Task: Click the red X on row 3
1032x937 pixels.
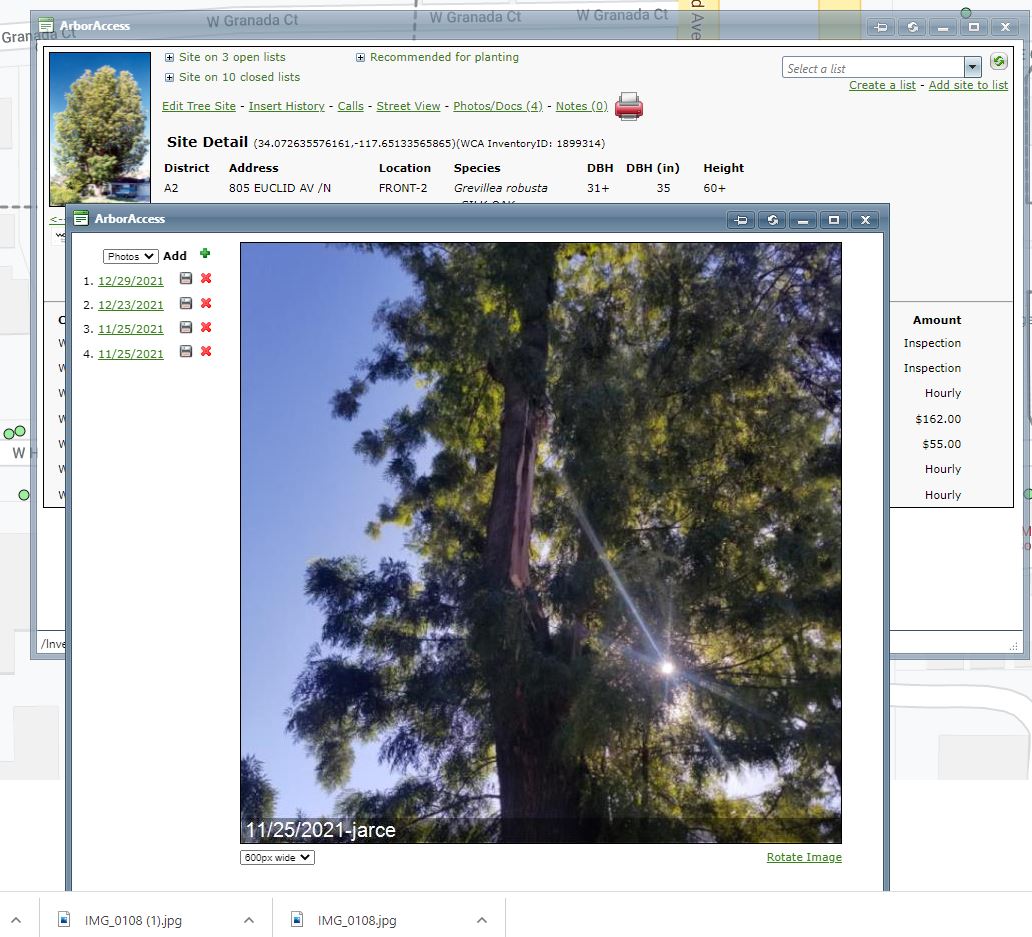Action: pyautogui.click(x=206, y=328)
